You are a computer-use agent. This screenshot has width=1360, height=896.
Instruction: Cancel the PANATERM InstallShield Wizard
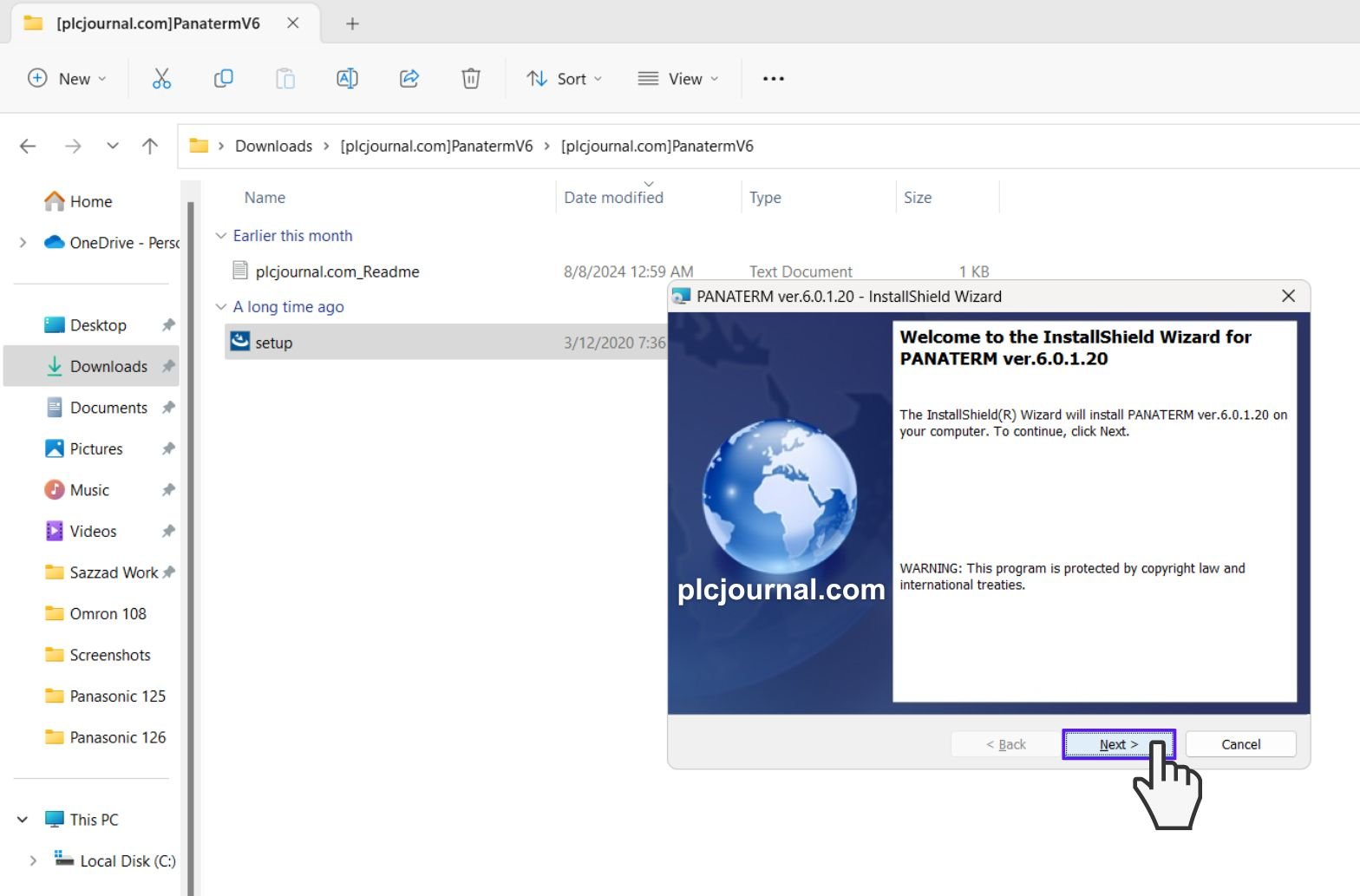coord(1240,744)
